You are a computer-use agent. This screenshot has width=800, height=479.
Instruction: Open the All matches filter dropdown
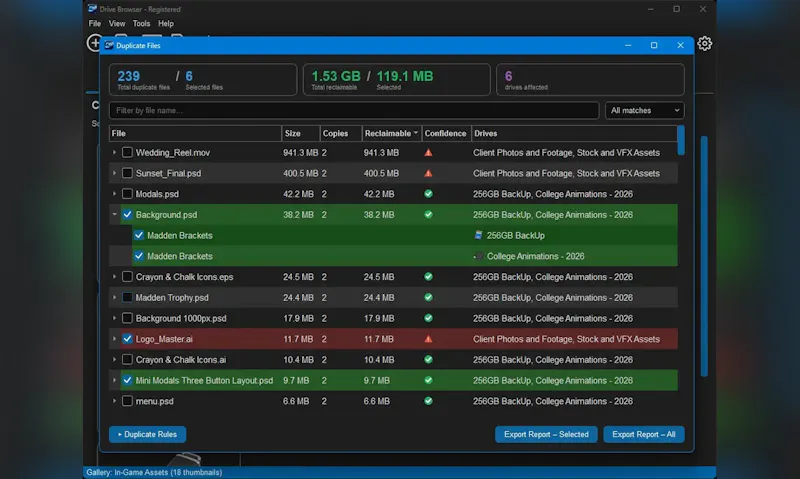(644, 110)
